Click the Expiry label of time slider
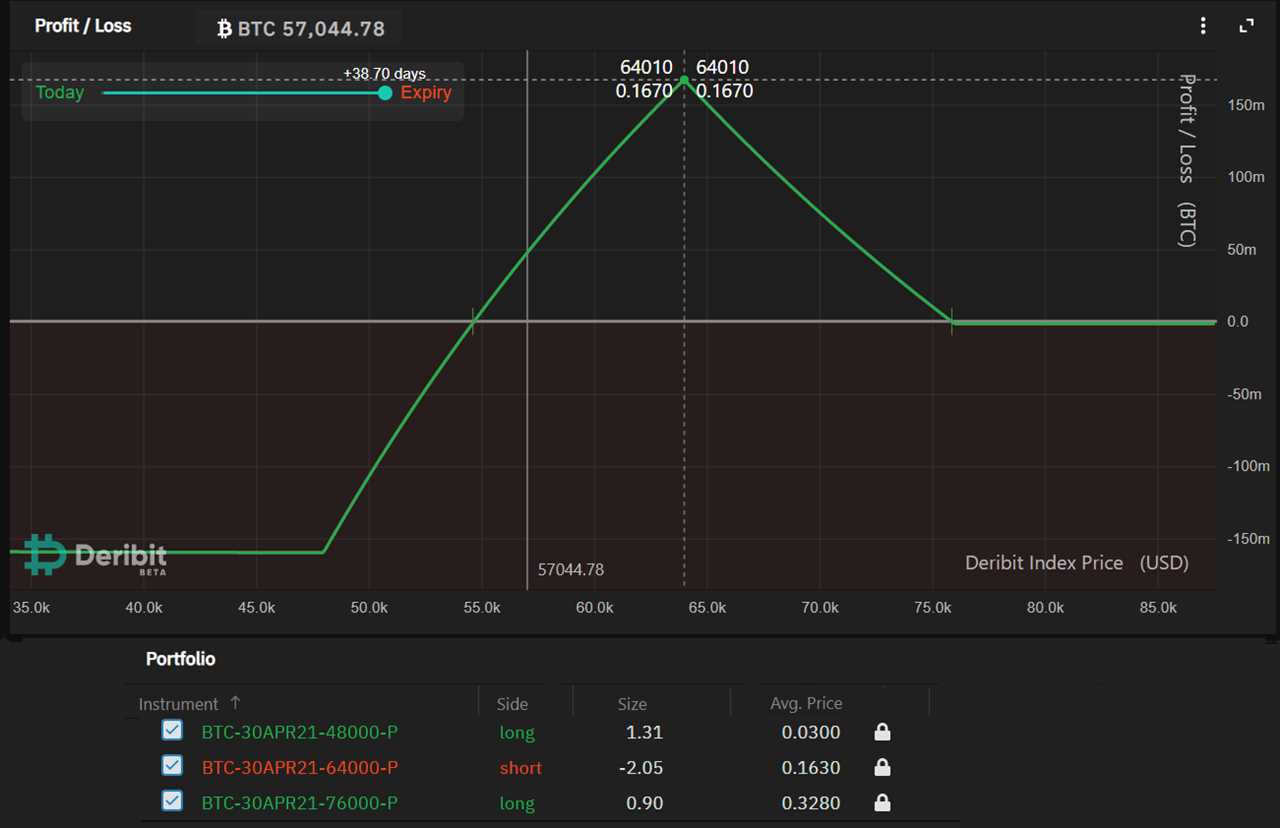This screenshot has width=1280, height=828. (426, 93)
